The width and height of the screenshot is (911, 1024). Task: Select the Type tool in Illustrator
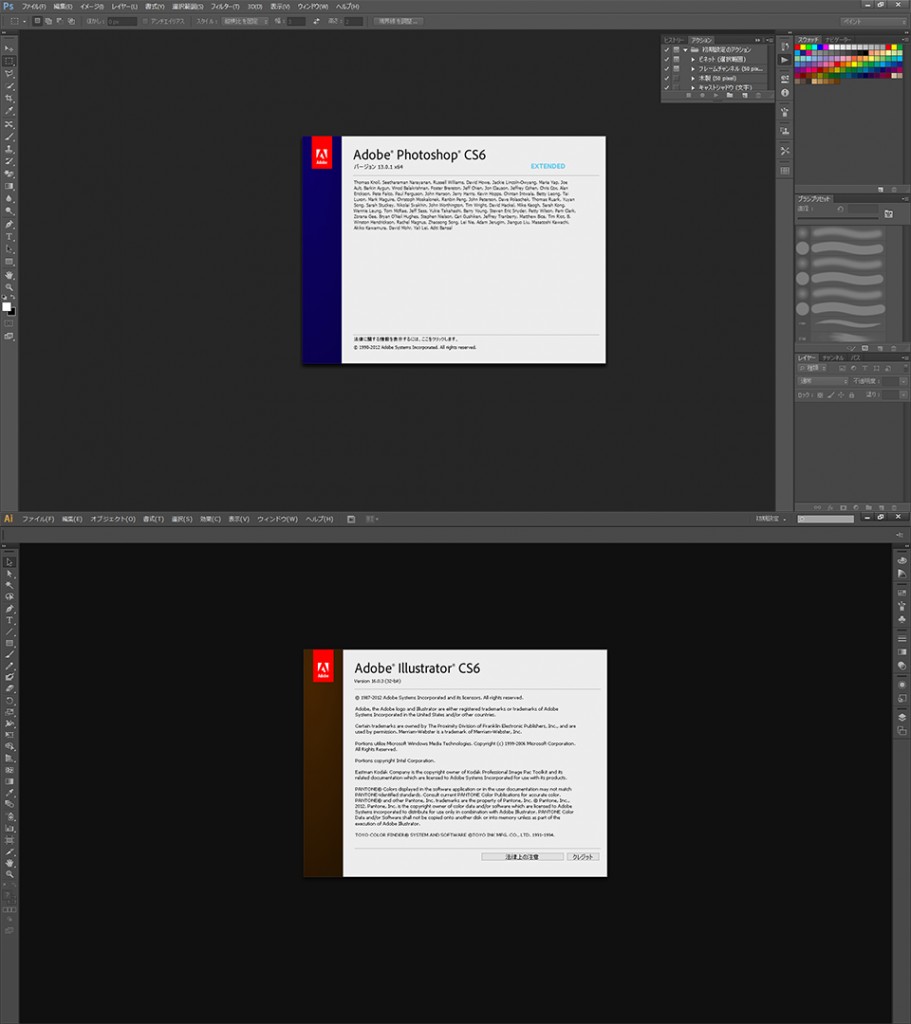click(x=9, y=620)
